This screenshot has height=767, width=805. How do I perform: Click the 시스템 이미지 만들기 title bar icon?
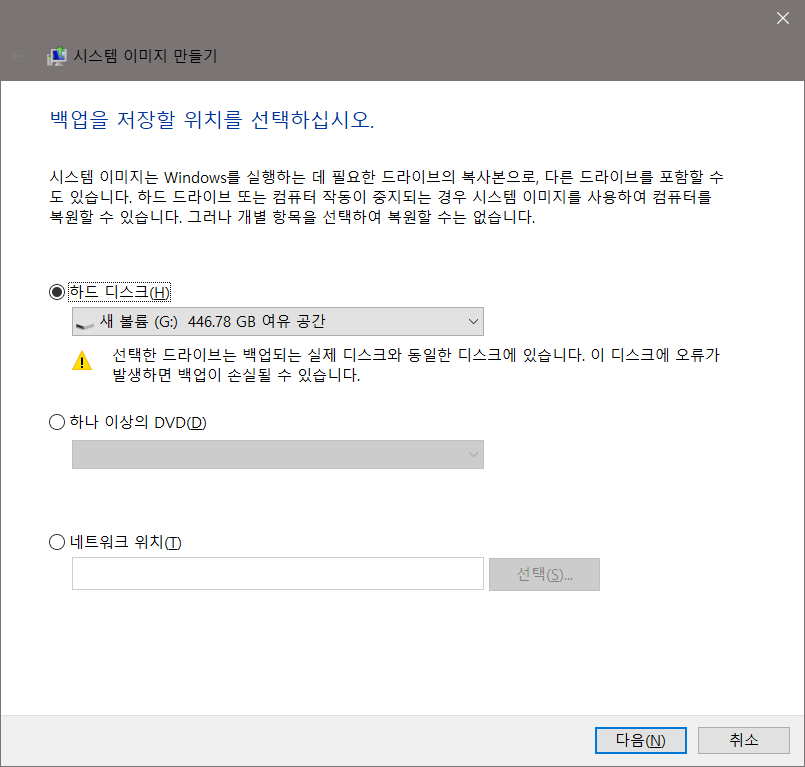pos(57,56)
